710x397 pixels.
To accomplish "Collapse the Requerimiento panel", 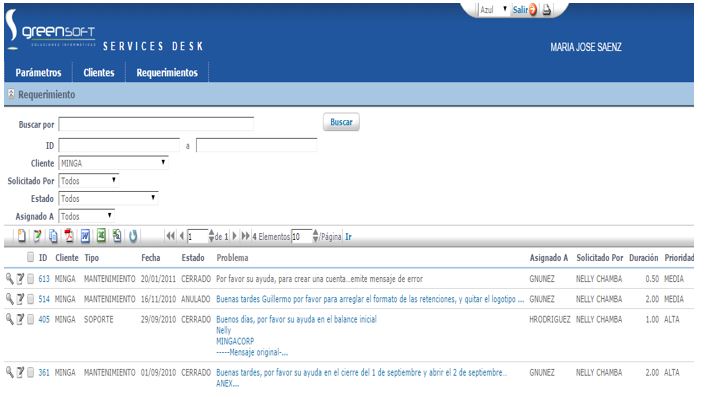I will point(11,94).
